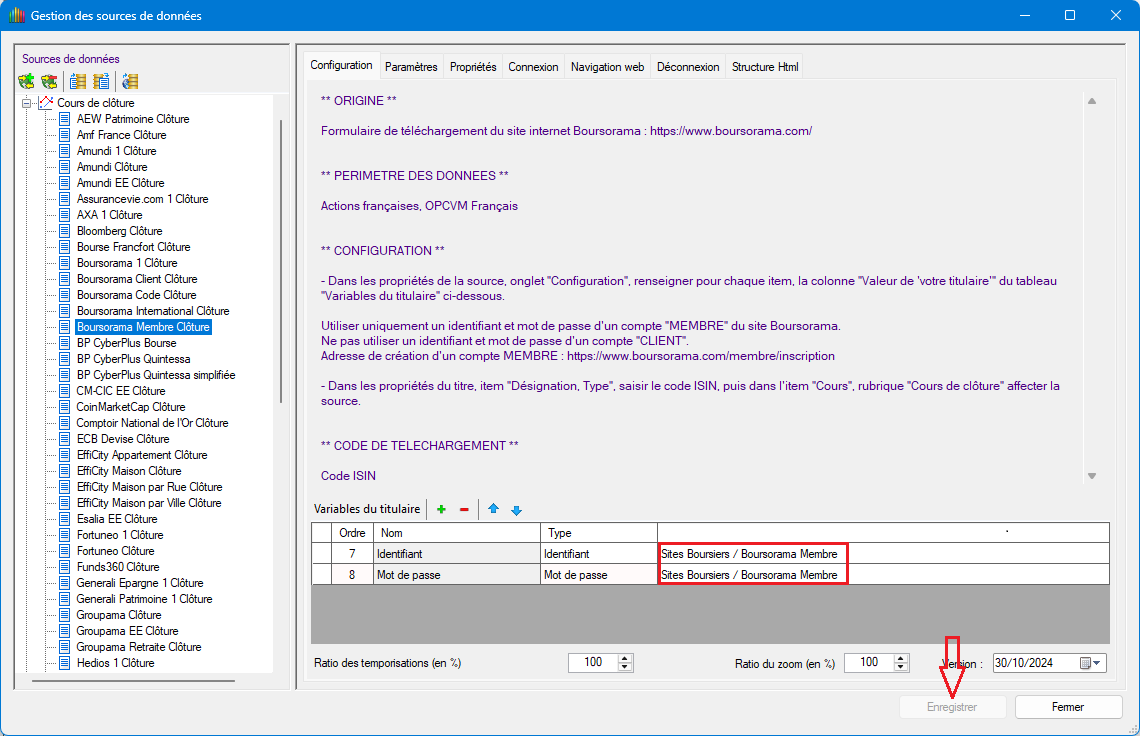Open the Version date picker dropdown
Screen dimensions: 1140x736
1098,663
